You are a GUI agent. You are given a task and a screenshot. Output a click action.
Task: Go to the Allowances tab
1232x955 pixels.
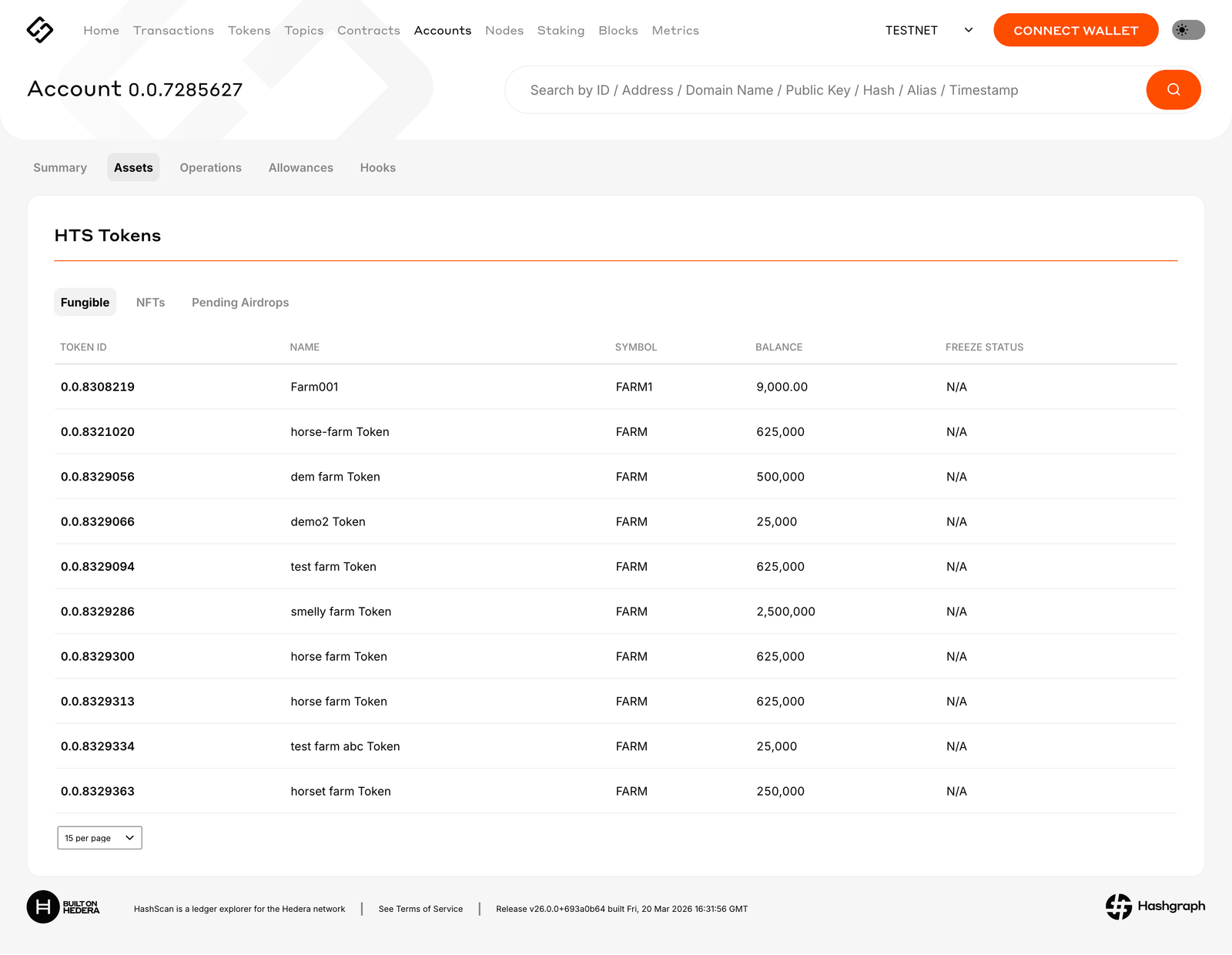(x=300, y=168)
